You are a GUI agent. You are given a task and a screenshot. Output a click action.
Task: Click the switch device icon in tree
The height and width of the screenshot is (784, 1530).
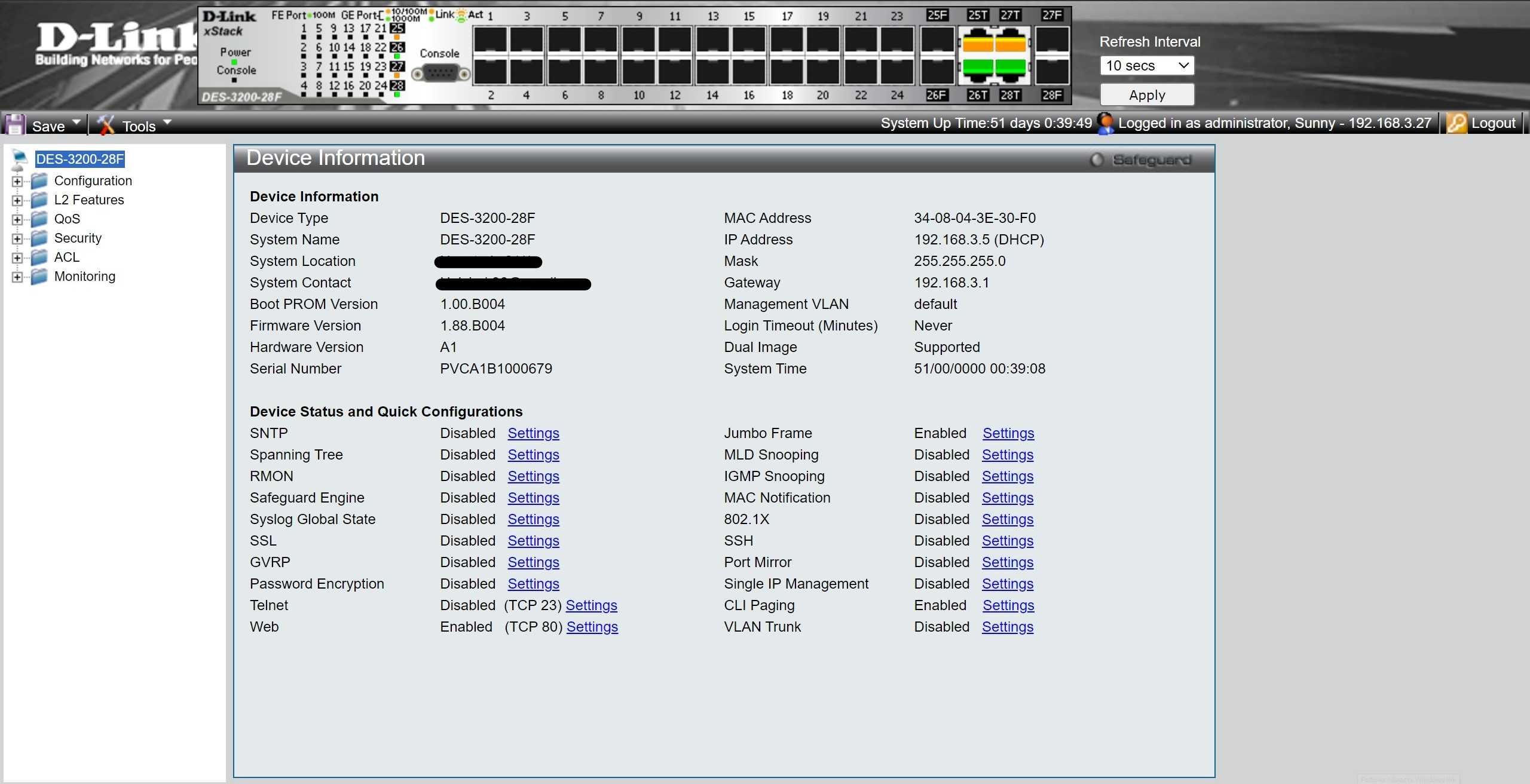click(19, 159)
